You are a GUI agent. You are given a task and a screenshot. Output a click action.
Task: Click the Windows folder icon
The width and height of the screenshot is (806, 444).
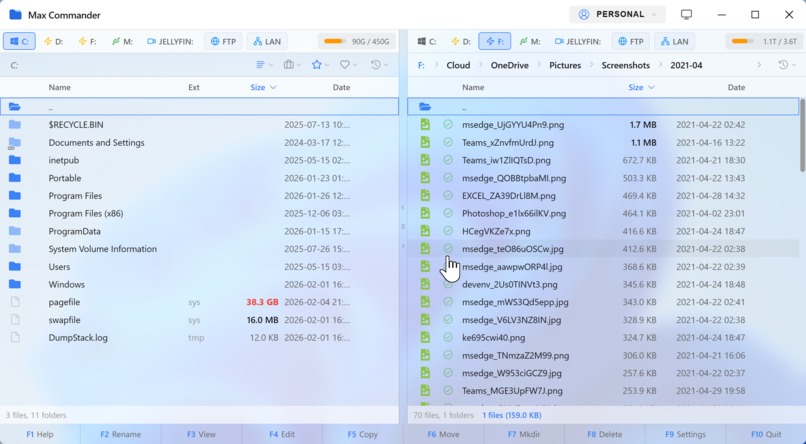[15, 284]
